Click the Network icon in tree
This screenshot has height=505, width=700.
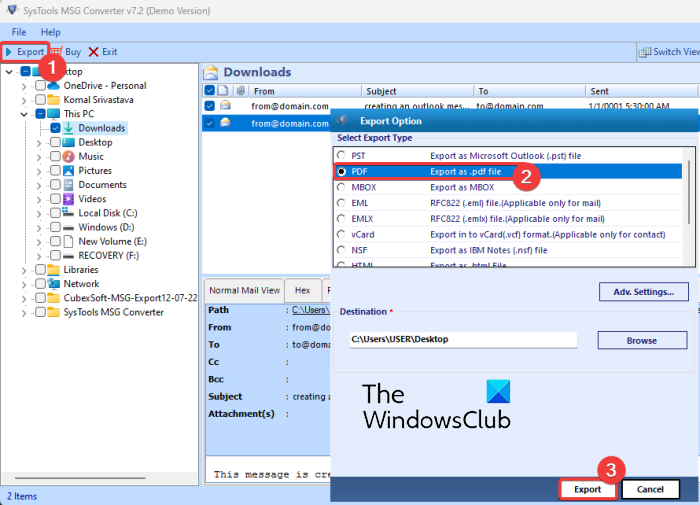(54, 284)
